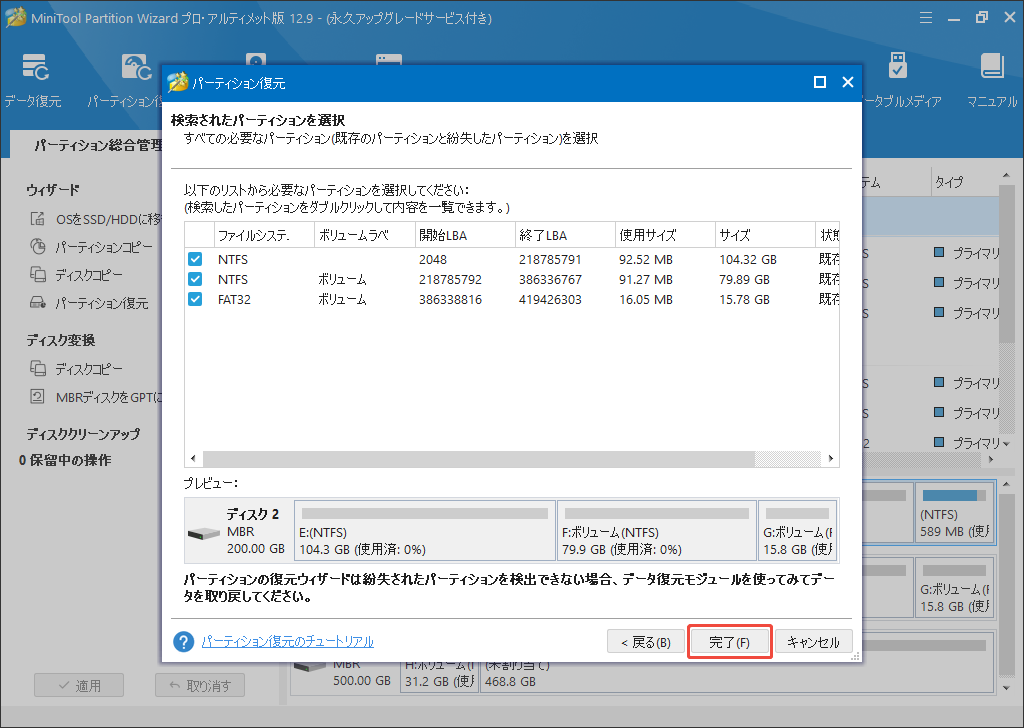Select パーティション復元 in sidebar wizard list

[x=89, y=303]
